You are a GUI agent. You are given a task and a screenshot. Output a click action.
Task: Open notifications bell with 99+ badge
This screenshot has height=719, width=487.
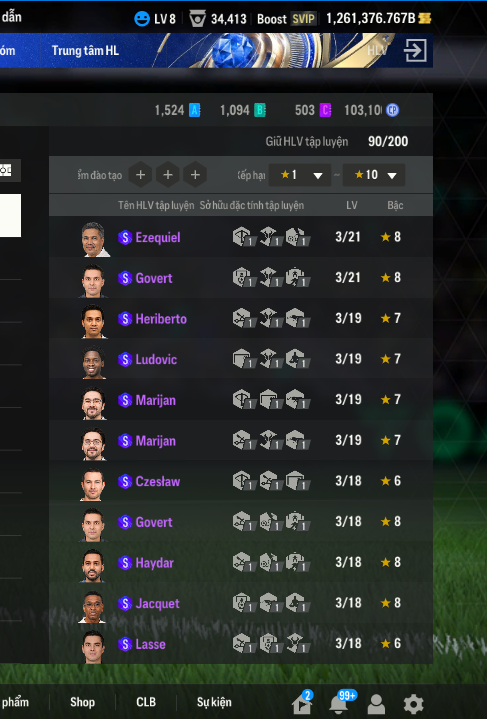(339, 703)
